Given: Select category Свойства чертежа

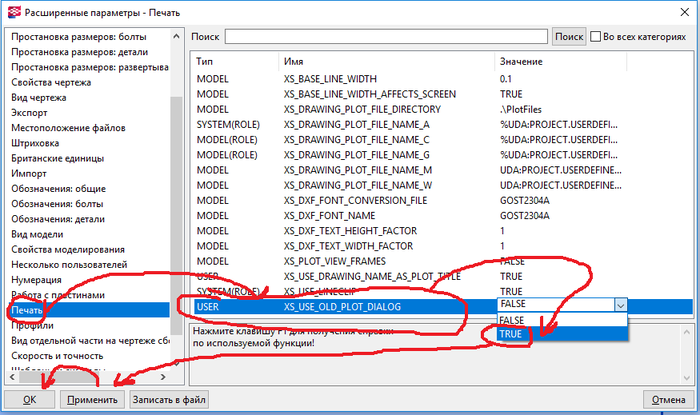Looking at the screenshot, I should 51,82.
